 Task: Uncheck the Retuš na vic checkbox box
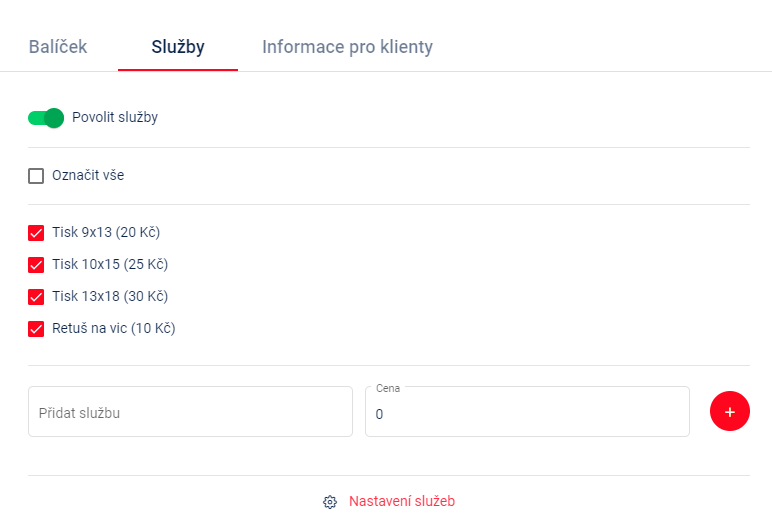click(36, 329)
